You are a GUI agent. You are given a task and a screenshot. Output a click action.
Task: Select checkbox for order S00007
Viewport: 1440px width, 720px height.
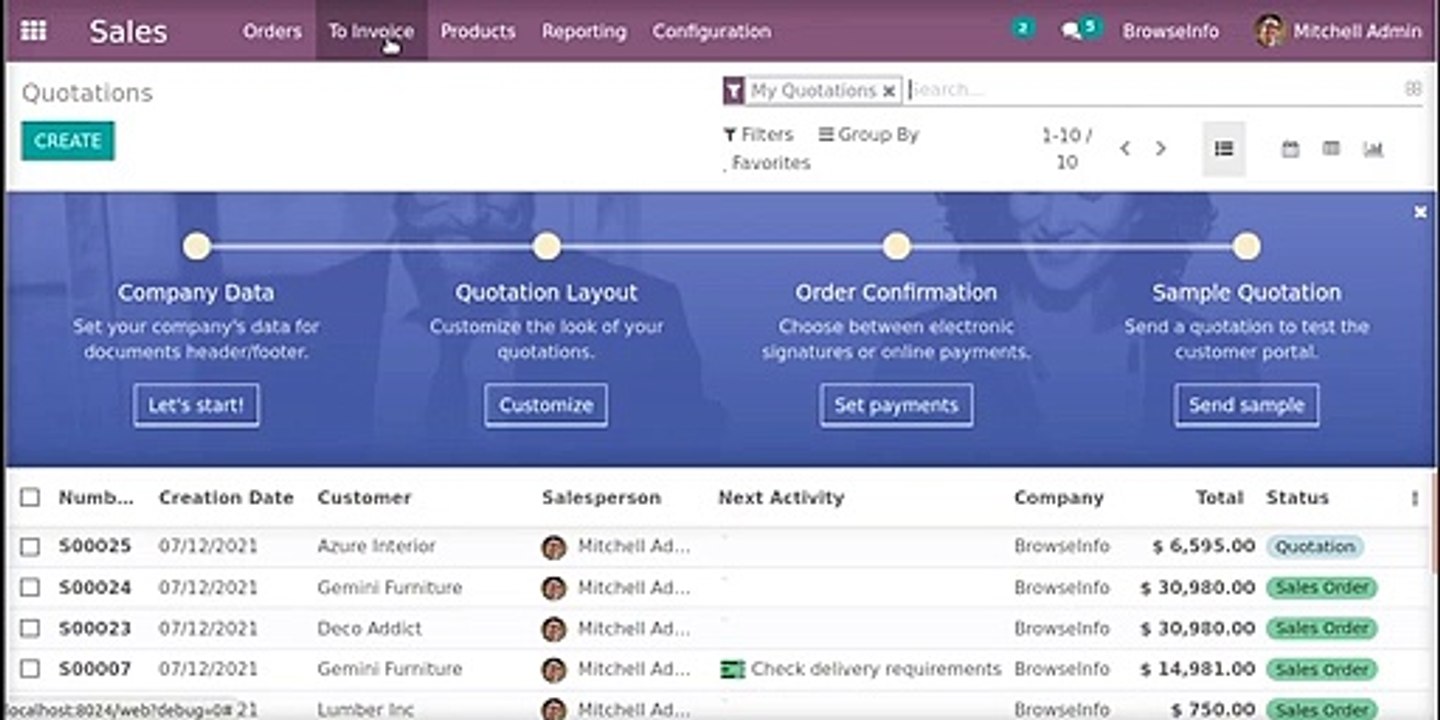[x=30, y=668]
